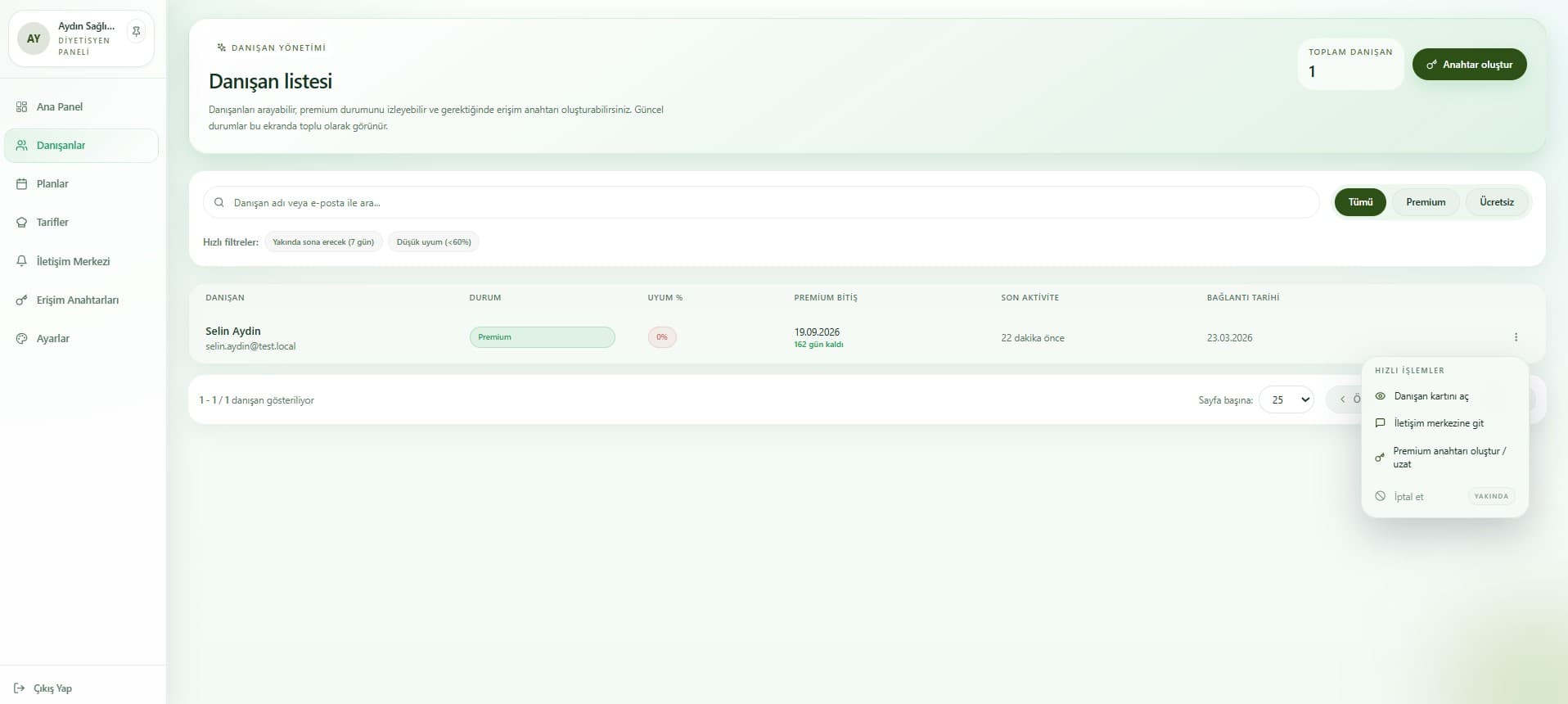Open the Ana Panel dashboard
The image size is (1568, 704).
click(59, 106)
